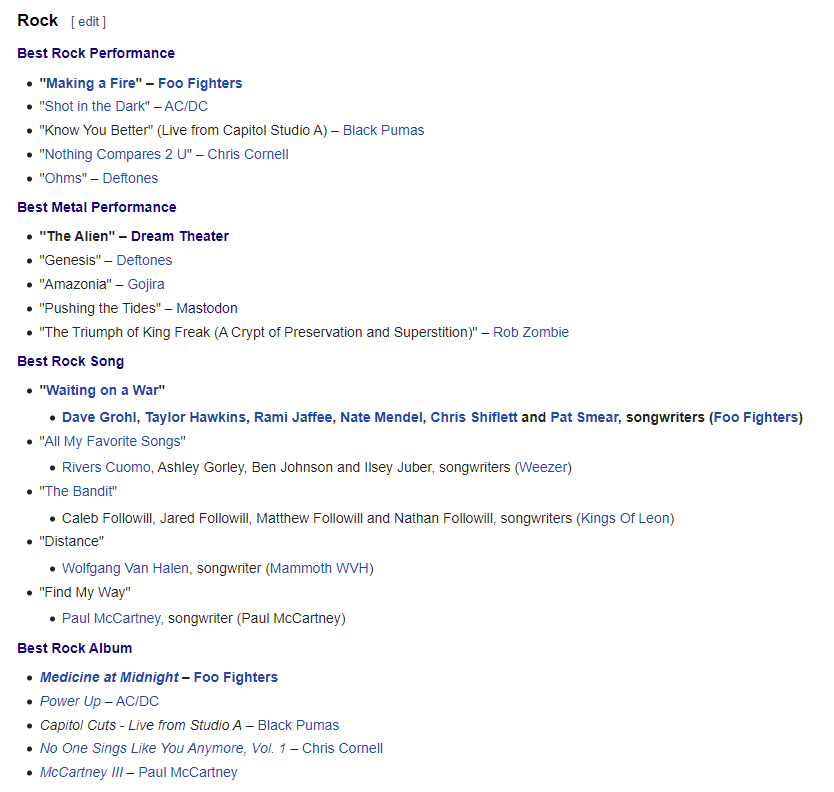Viewport: 834px width, 792px height.
Task: Open AC/DC link beside Power Up
Action: [137, 702]
